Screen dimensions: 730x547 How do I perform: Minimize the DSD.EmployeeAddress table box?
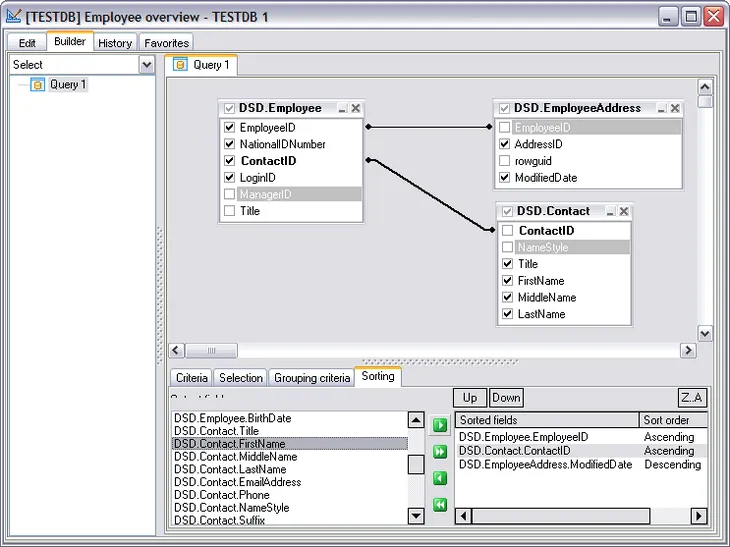point(662,108)
